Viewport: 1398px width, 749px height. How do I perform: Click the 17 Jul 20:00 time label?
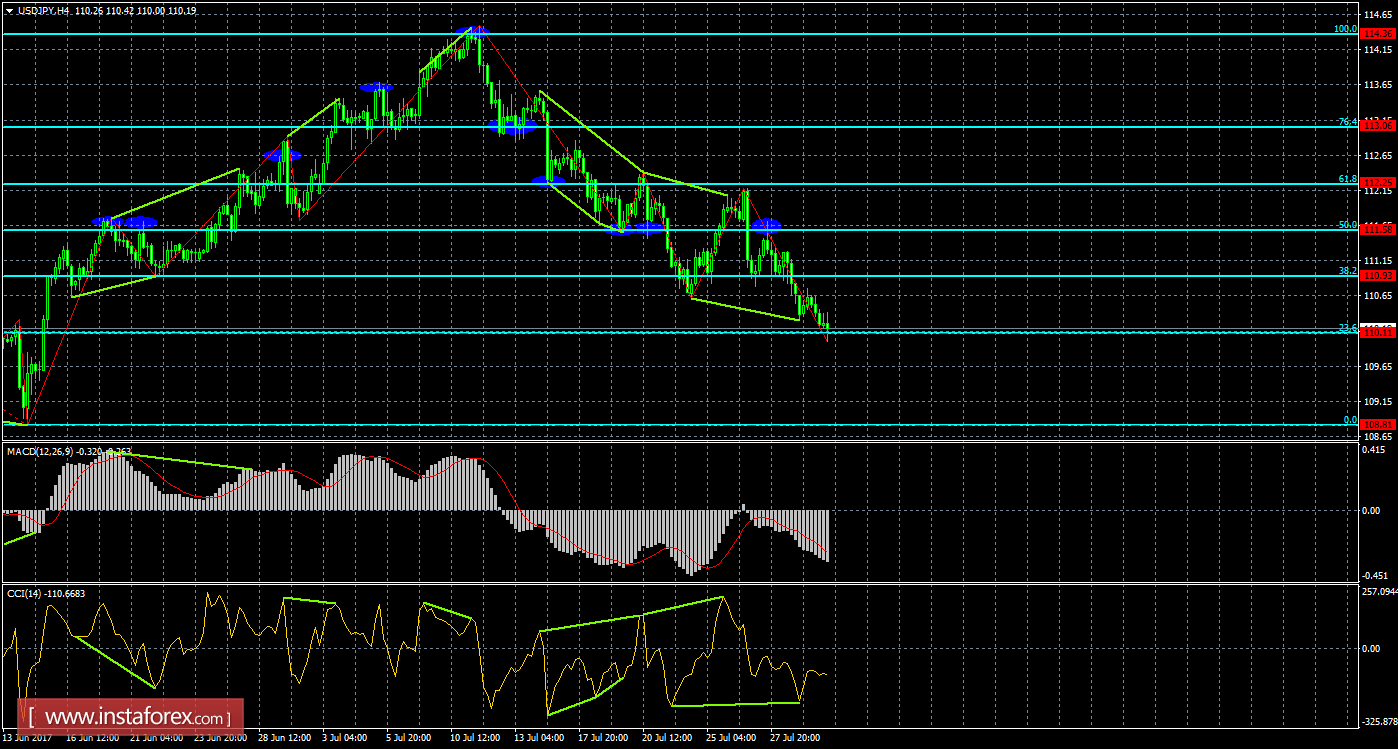tap(603, 738)
